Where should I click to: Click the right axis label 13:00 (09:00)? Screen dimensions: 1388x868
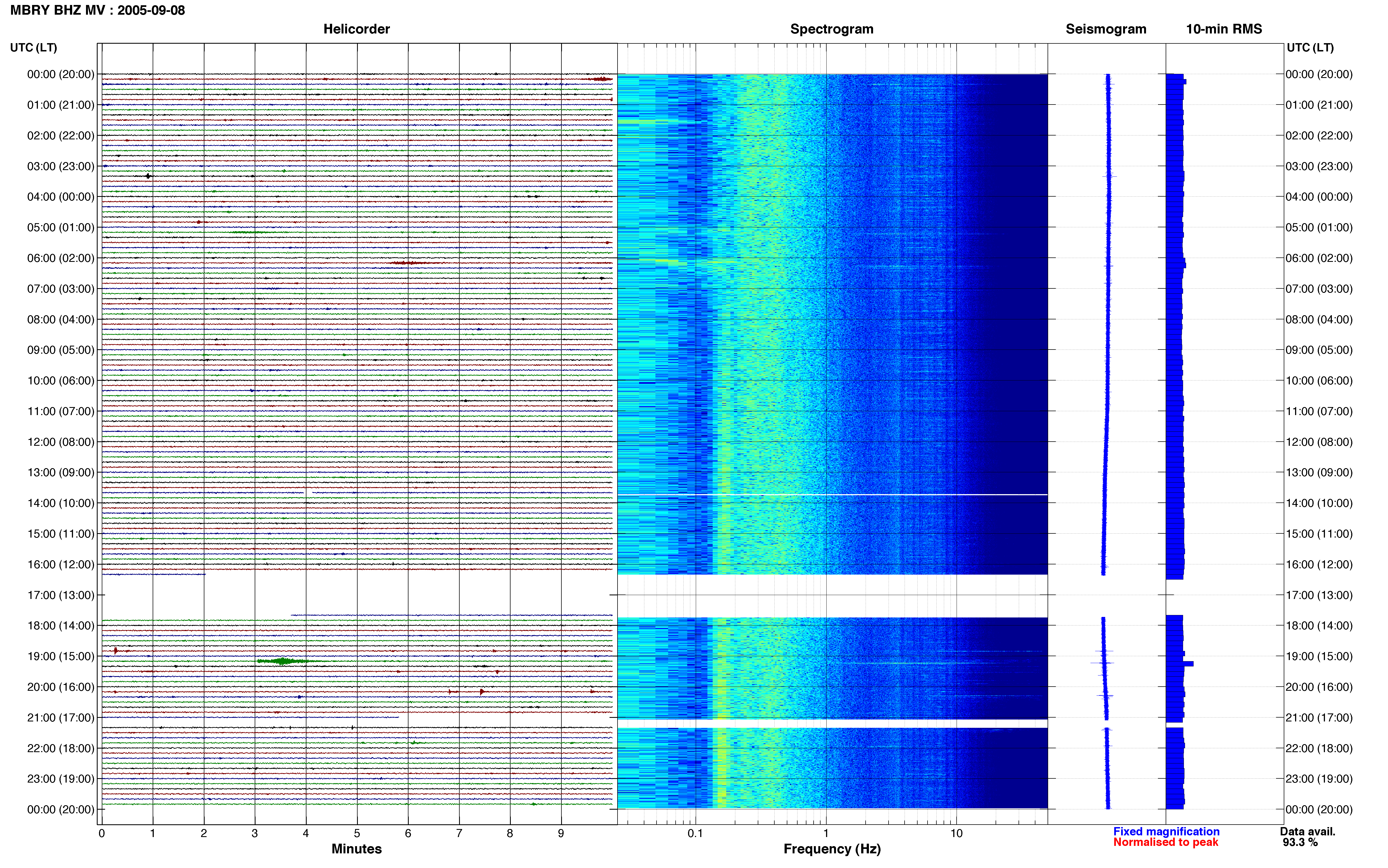[x=1319, y=473]
